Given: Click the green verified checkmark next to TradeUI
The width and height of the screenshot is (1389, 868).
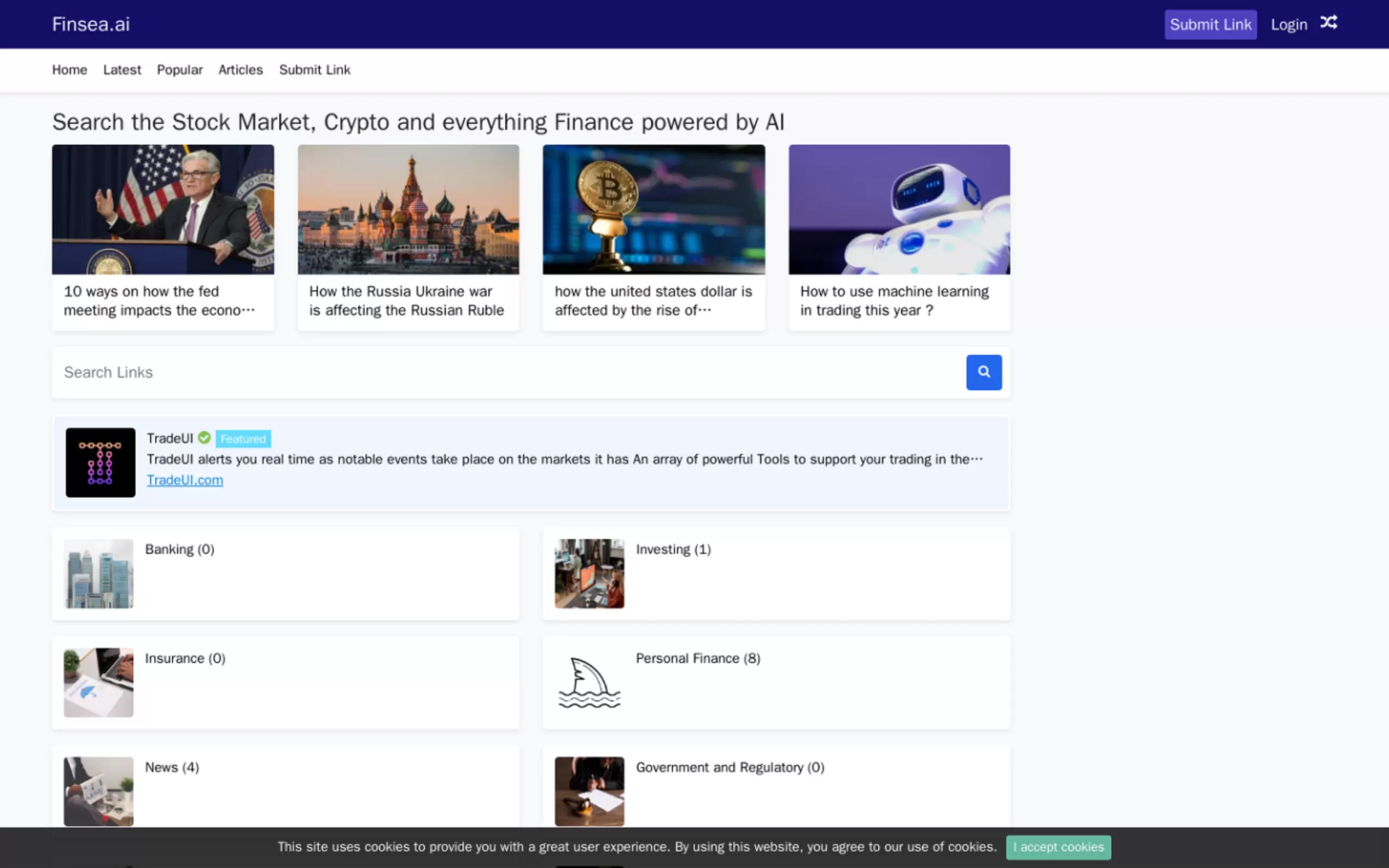Looking at the screenshot, I should [x=204, y=438].
